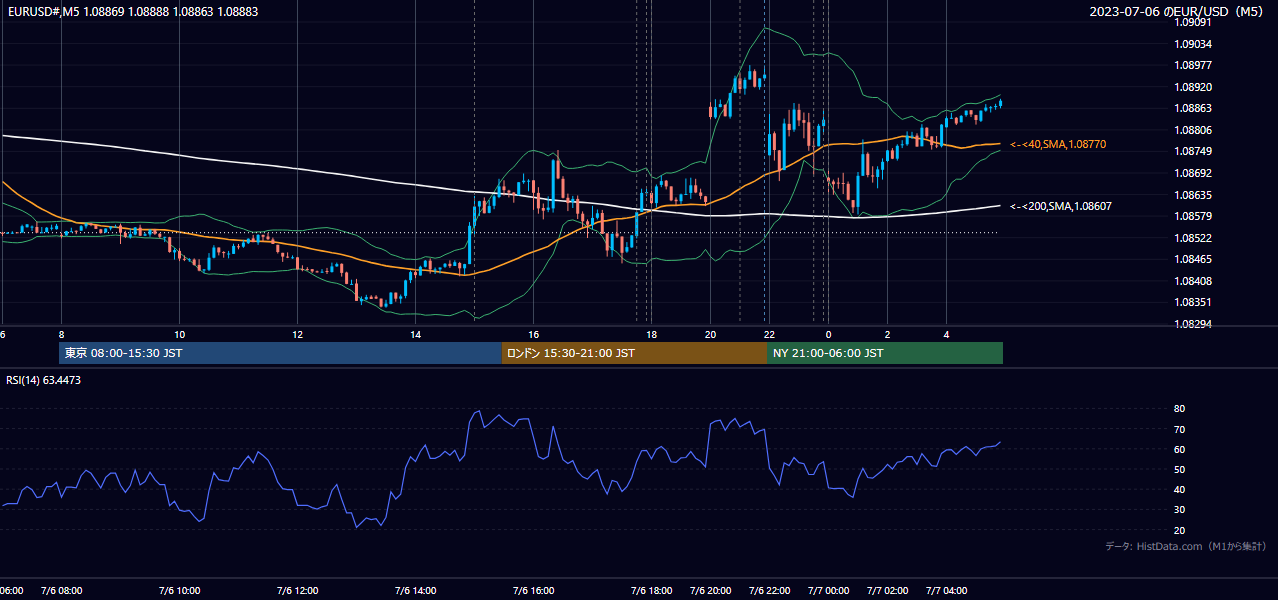This screenshot has height=600, width=1278.
Task: Click the '7/6 16:00' time axis label
Action: (x=533, y=591)
